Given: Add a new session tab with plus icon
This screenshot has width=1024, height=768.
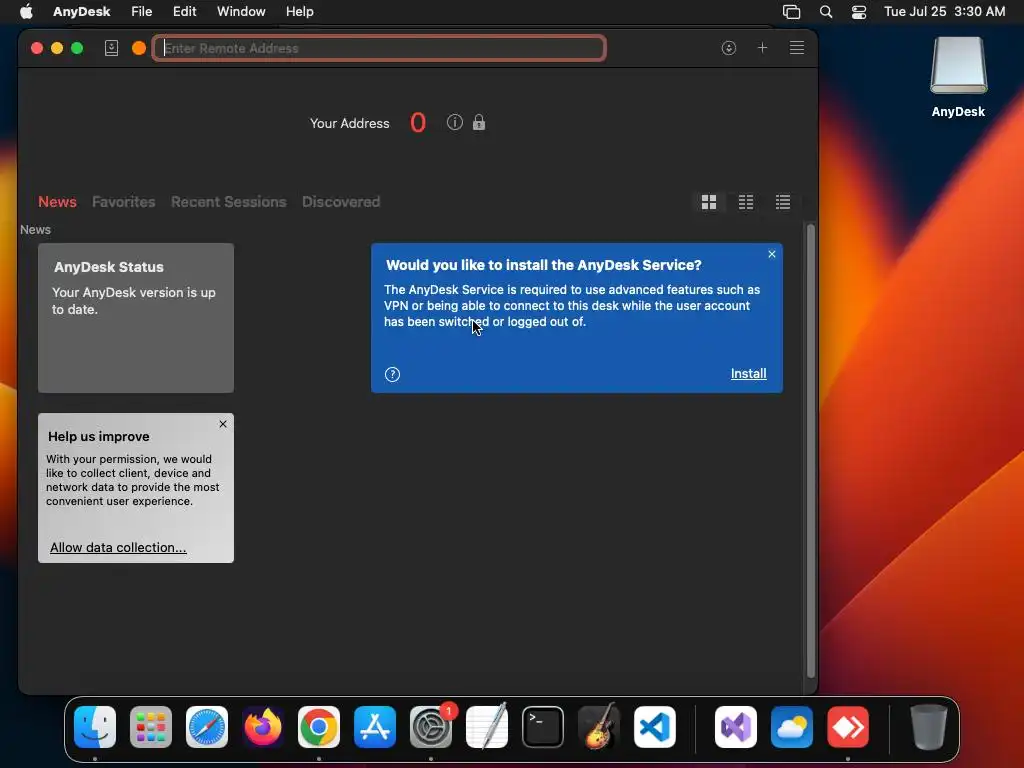Looking at the screenshot, I should pos(762,48).
